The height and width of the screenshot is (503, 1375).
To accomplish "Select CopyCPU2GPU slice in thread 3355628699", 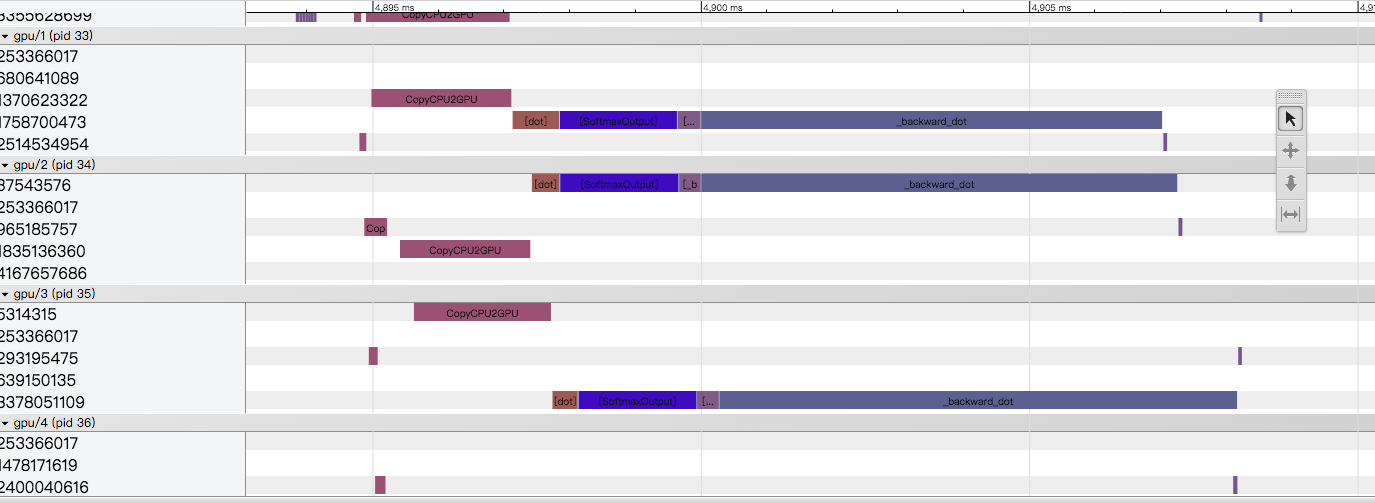I will tap(437, 16).
